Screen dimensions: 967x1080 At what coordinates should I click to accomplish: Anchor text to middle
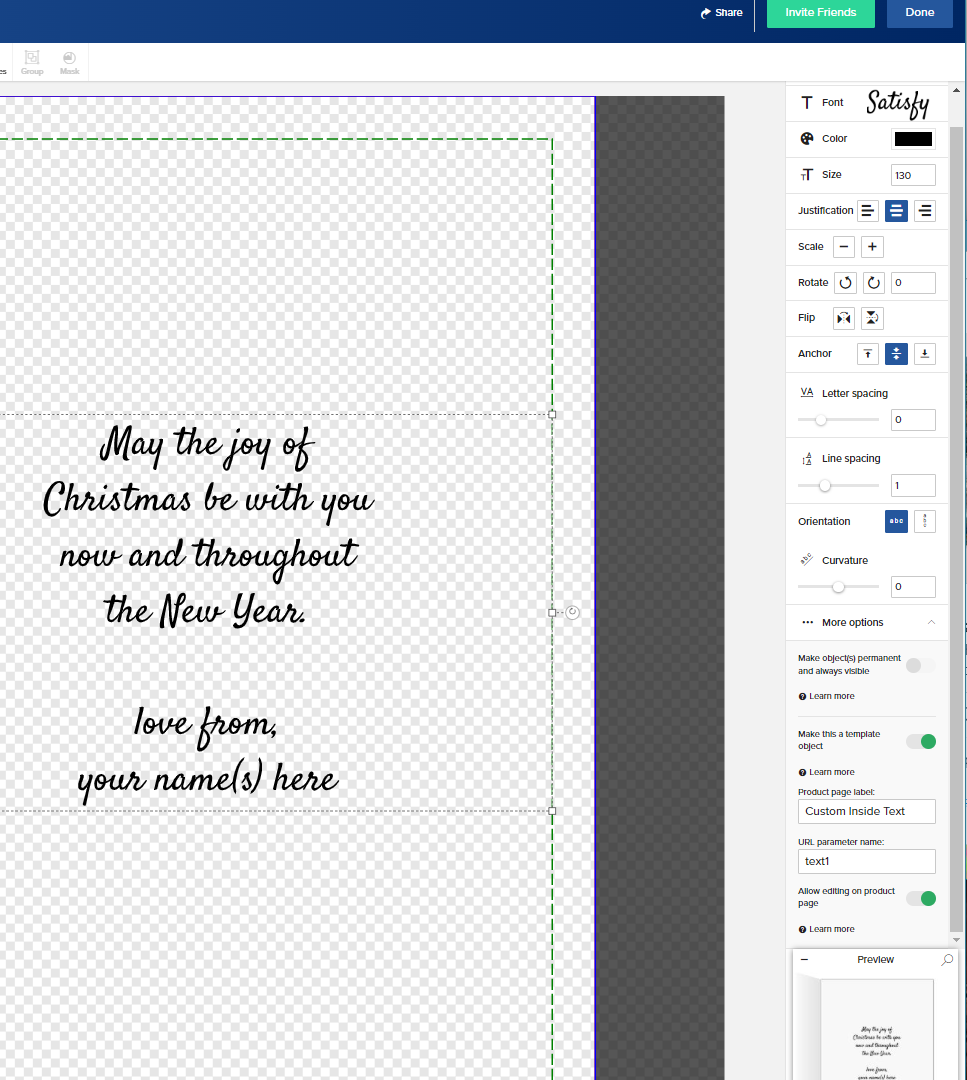(x=896, y=354)
